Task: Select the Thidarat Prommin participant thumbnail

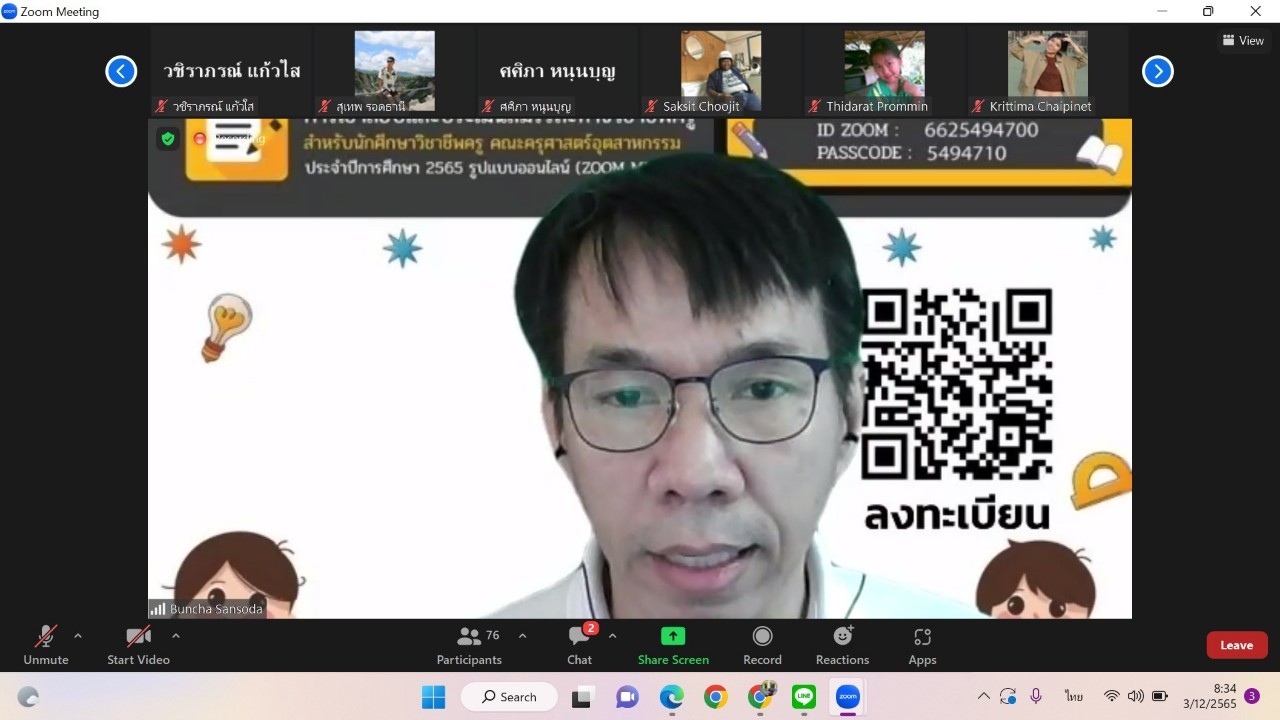Action: 884,71
